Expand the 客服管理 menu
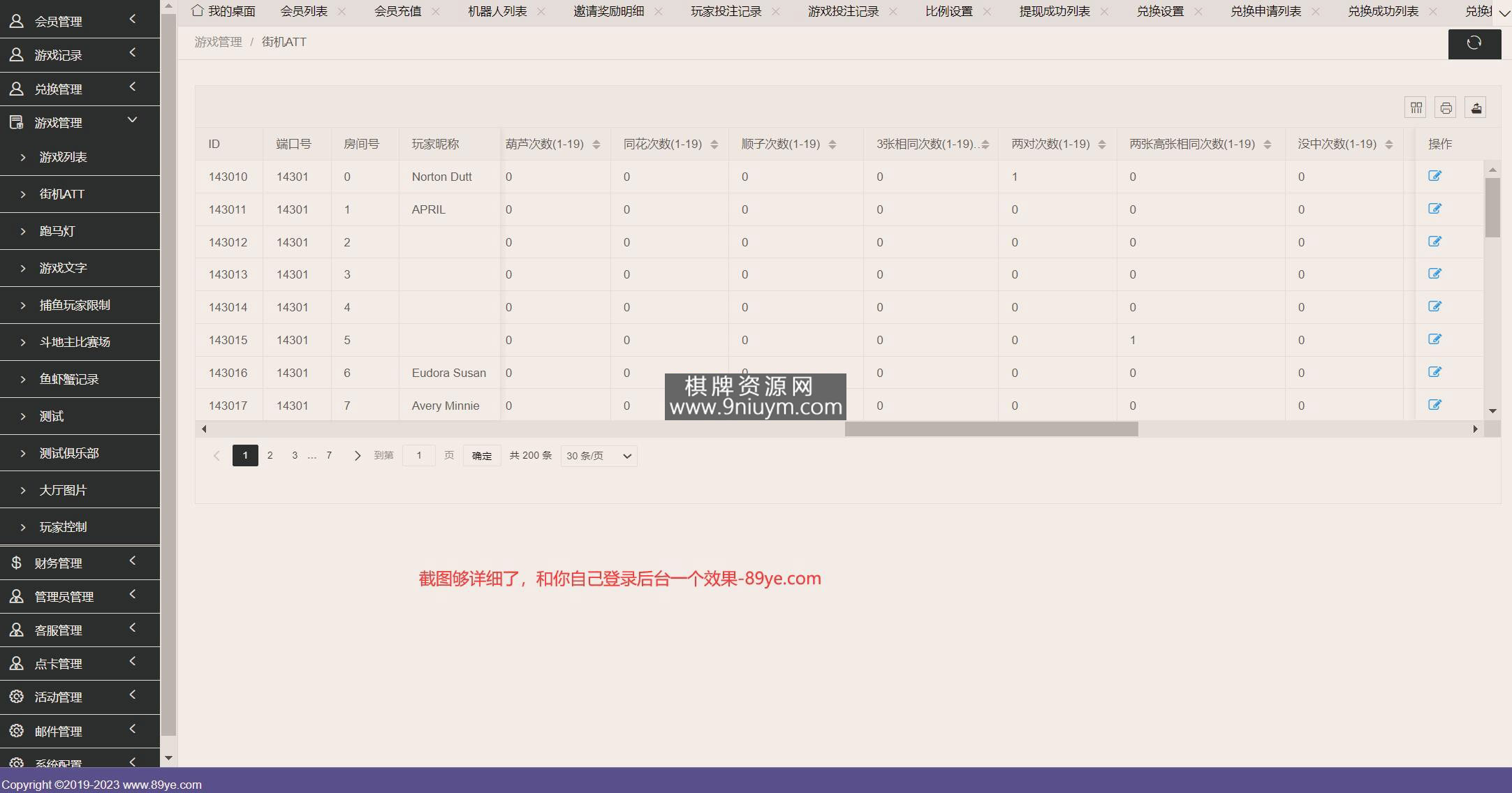 [80, 630]
